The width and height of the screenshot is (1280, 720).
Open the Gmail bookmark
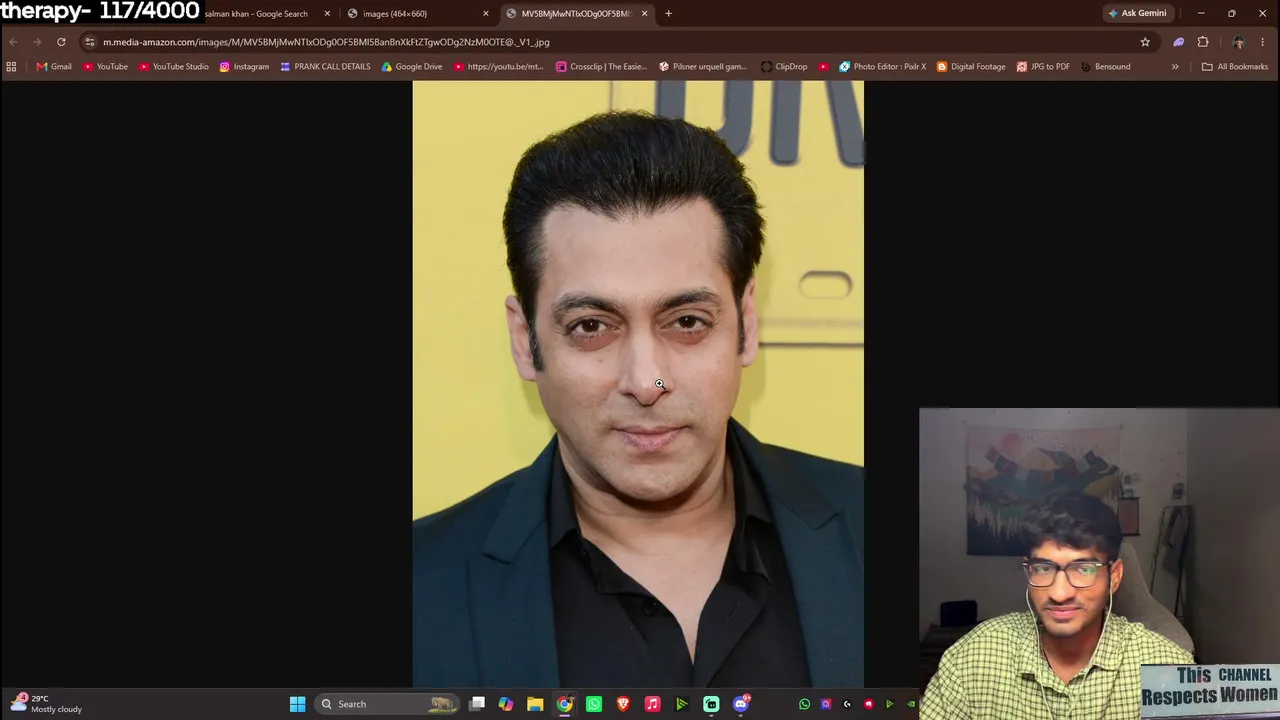click(x=53, y=67)
